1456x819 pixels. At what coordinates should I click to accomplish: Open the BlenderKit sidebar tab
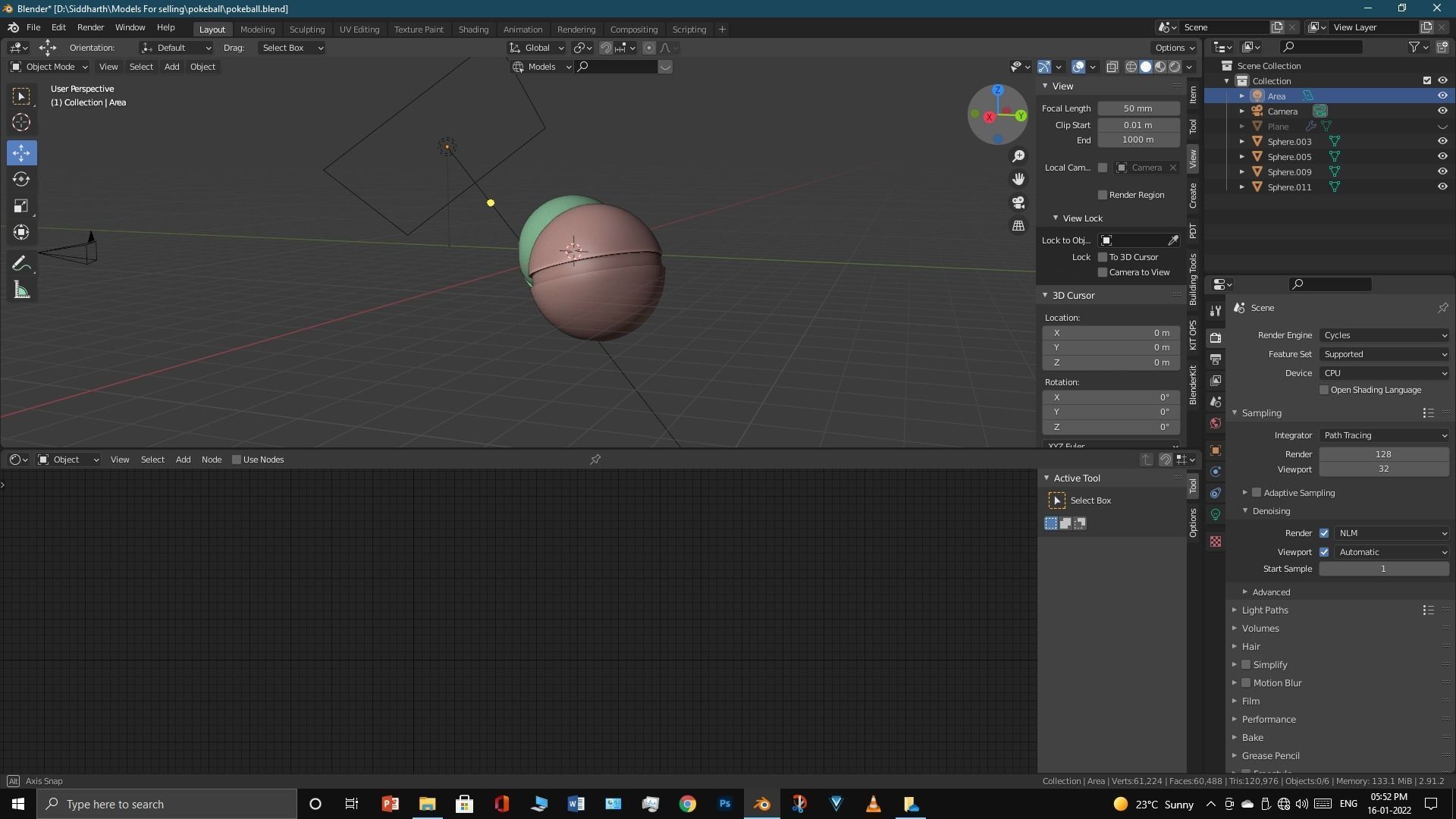click(x=1193, y=384)
